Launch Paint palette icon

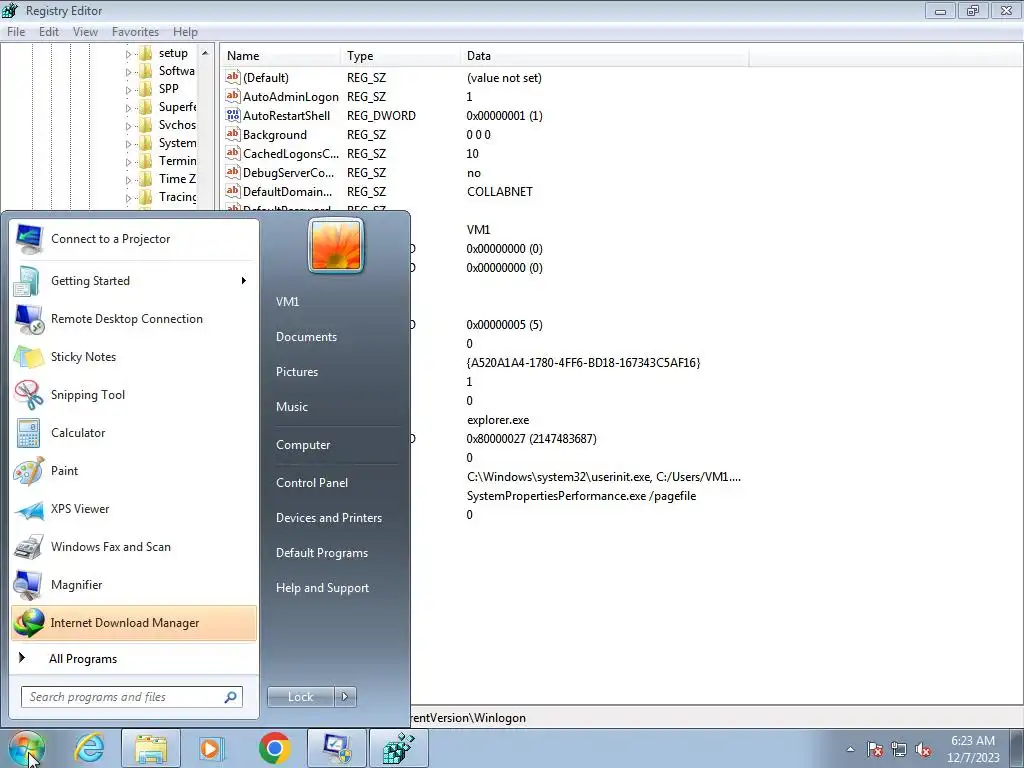click(29, 471)
